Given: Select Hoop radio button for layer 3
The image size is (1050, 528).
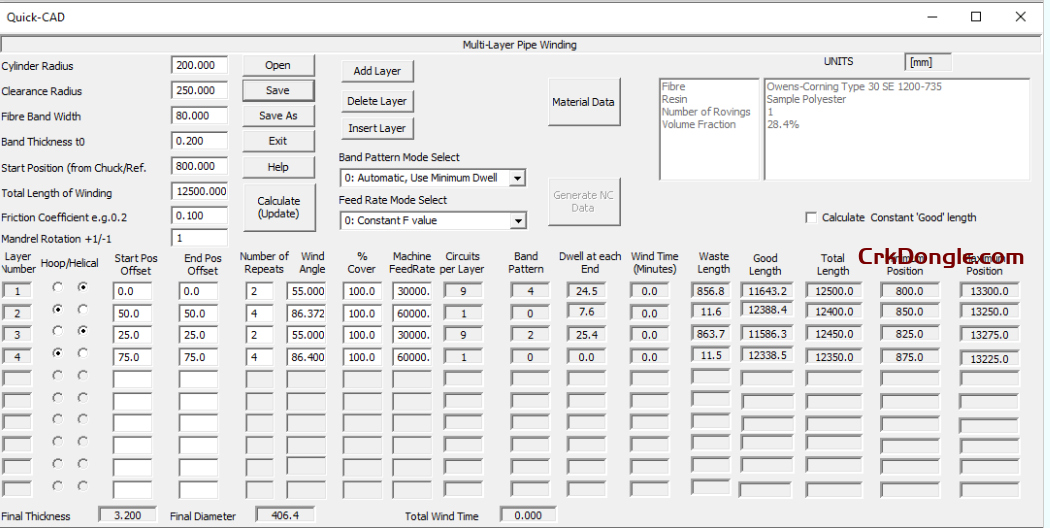Looking at the screenshot, I should [58, 331].
